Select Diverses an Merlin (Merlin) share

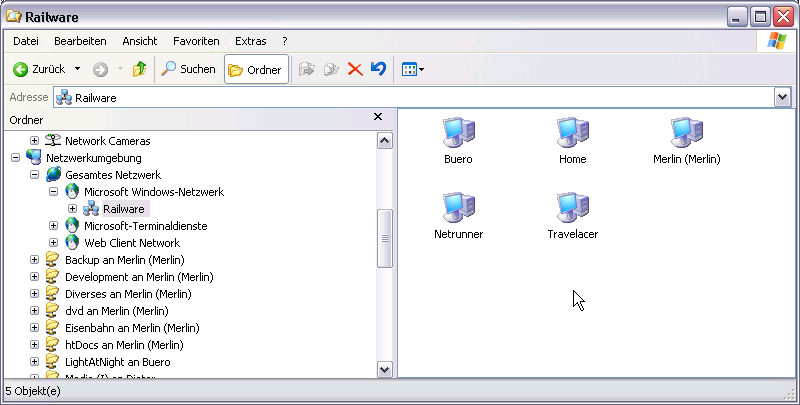[128, 294]
